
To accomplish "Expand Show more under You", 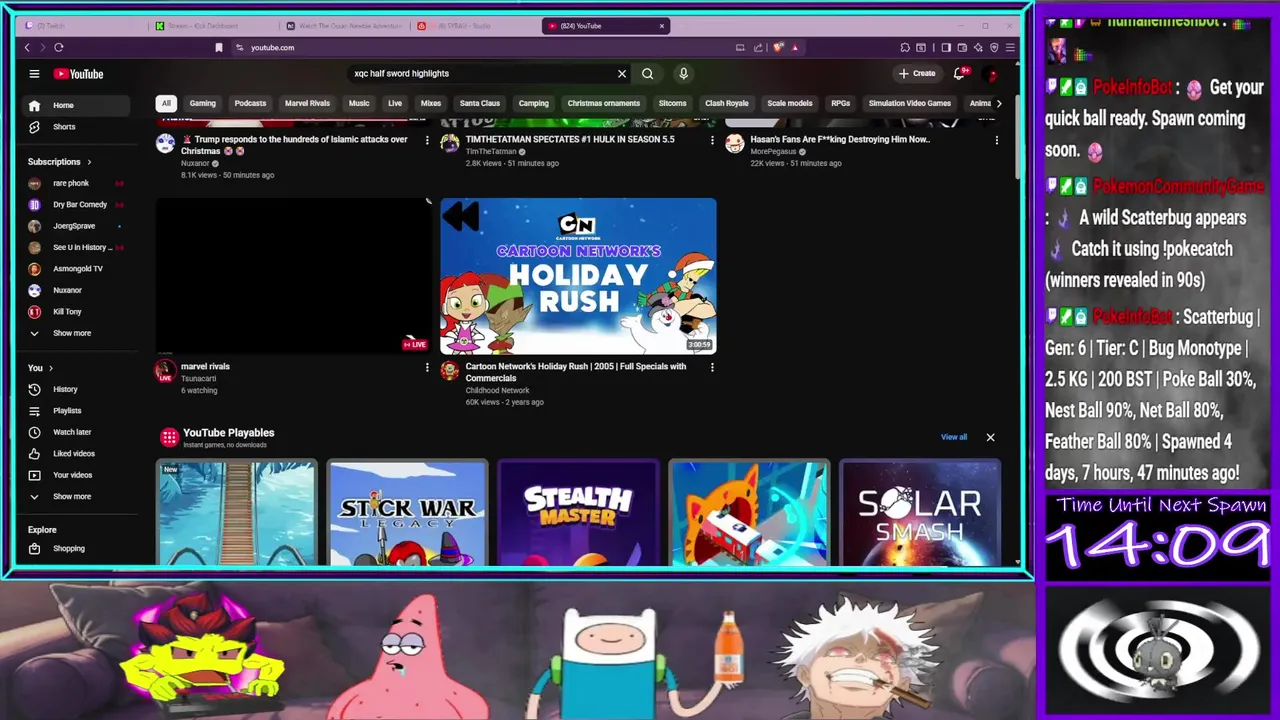I will click(x=72, y=497).
